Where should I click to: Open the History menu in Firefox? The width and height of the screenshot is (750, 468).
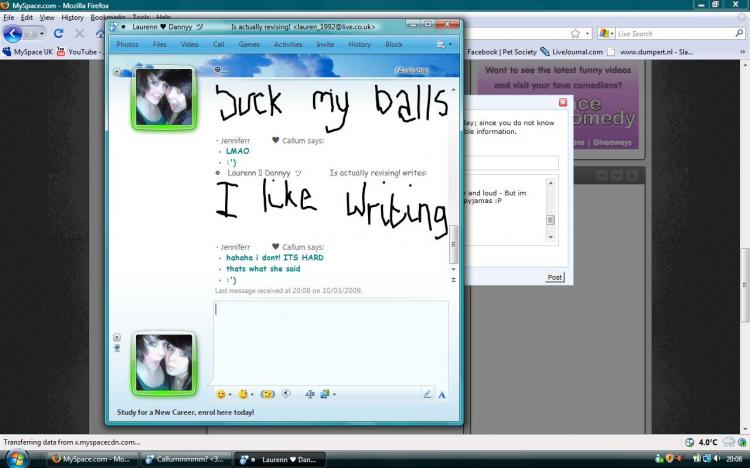point(72,17)
